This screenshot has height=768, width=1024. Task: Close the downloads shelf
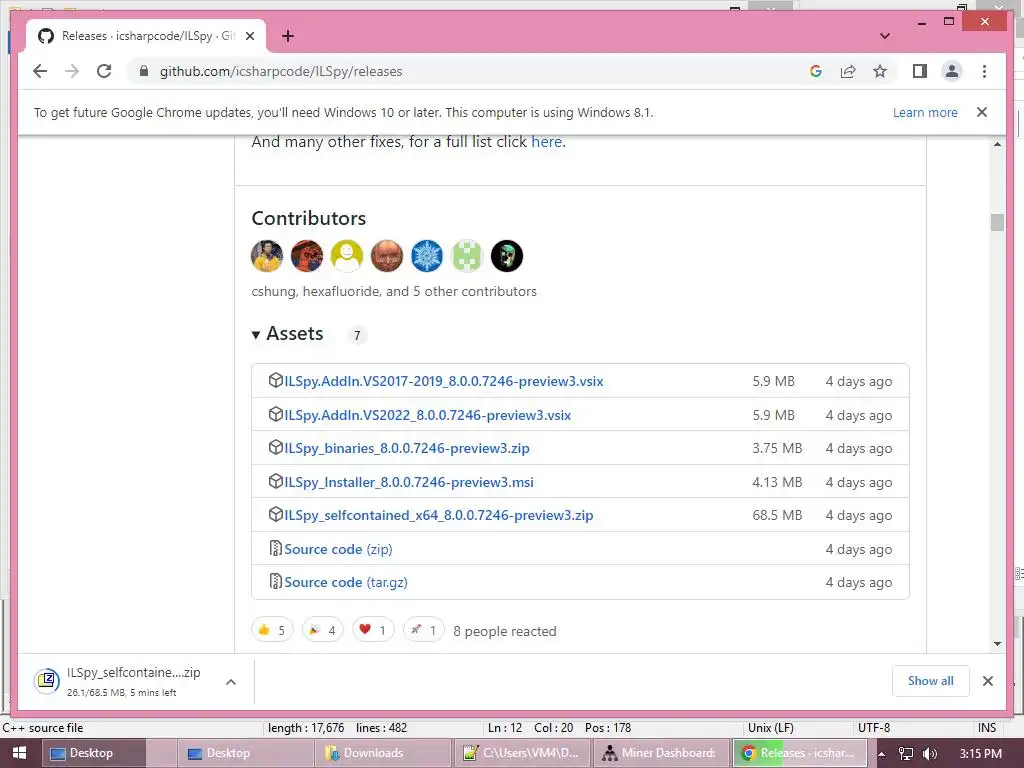987,681
